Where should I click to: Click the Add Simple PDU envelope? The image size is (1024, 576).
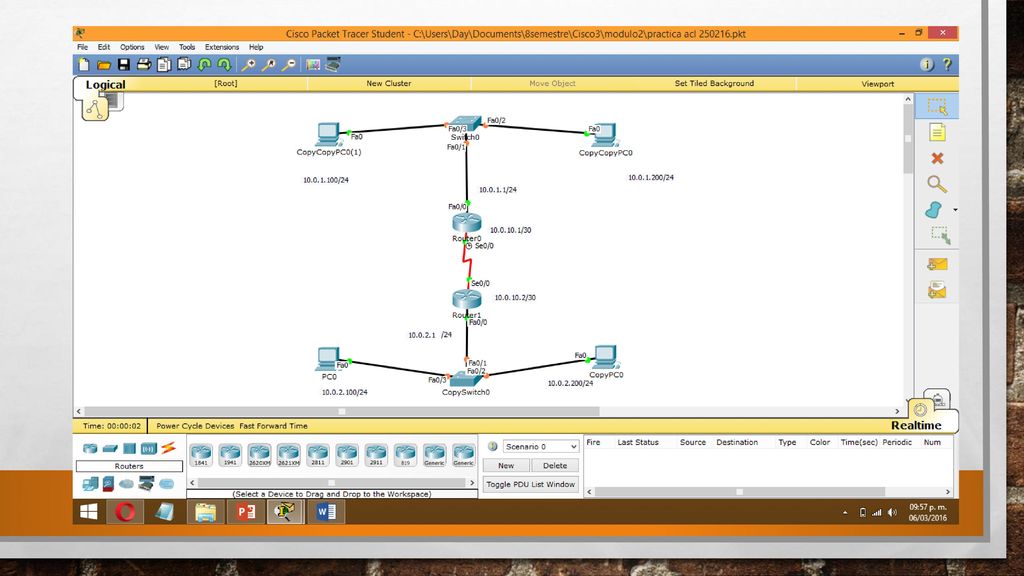coord(937,264)
